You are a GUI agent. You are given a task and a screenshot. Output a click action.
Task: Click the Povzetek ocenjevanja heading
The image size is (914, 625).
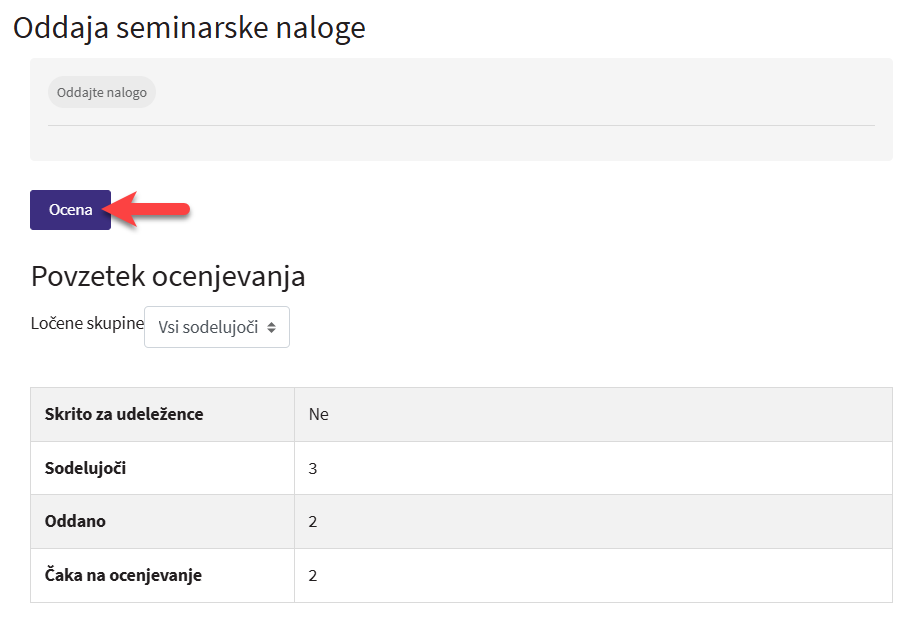[168, 276]
